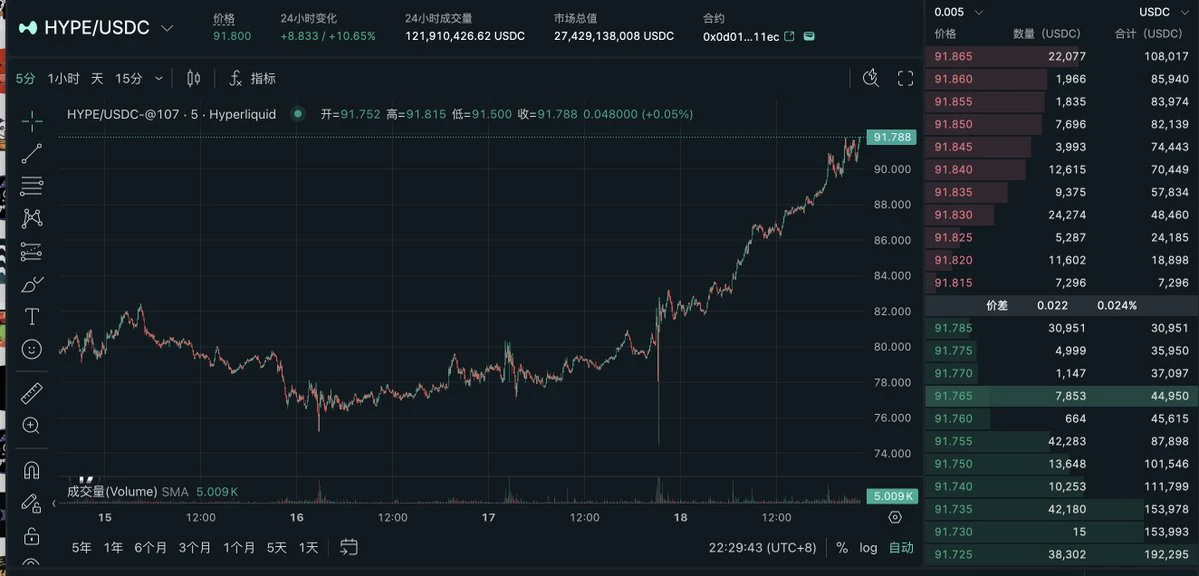Toggle the stay in drawing mode pencil-lock
This screenshot has height=576, width=1199.
pyautogui.click(x=31, y=503)
